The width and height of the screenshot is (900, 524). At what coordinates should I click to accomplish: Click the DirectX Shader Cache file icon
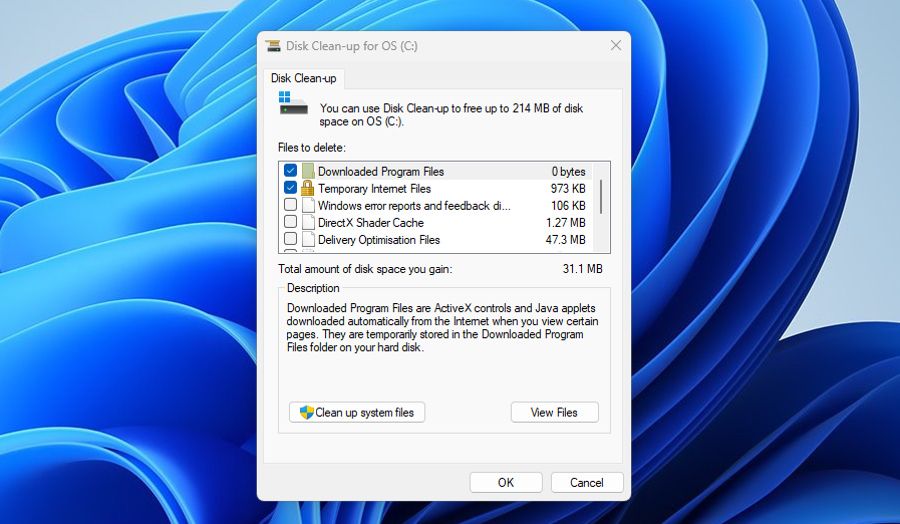click(308, 222)
